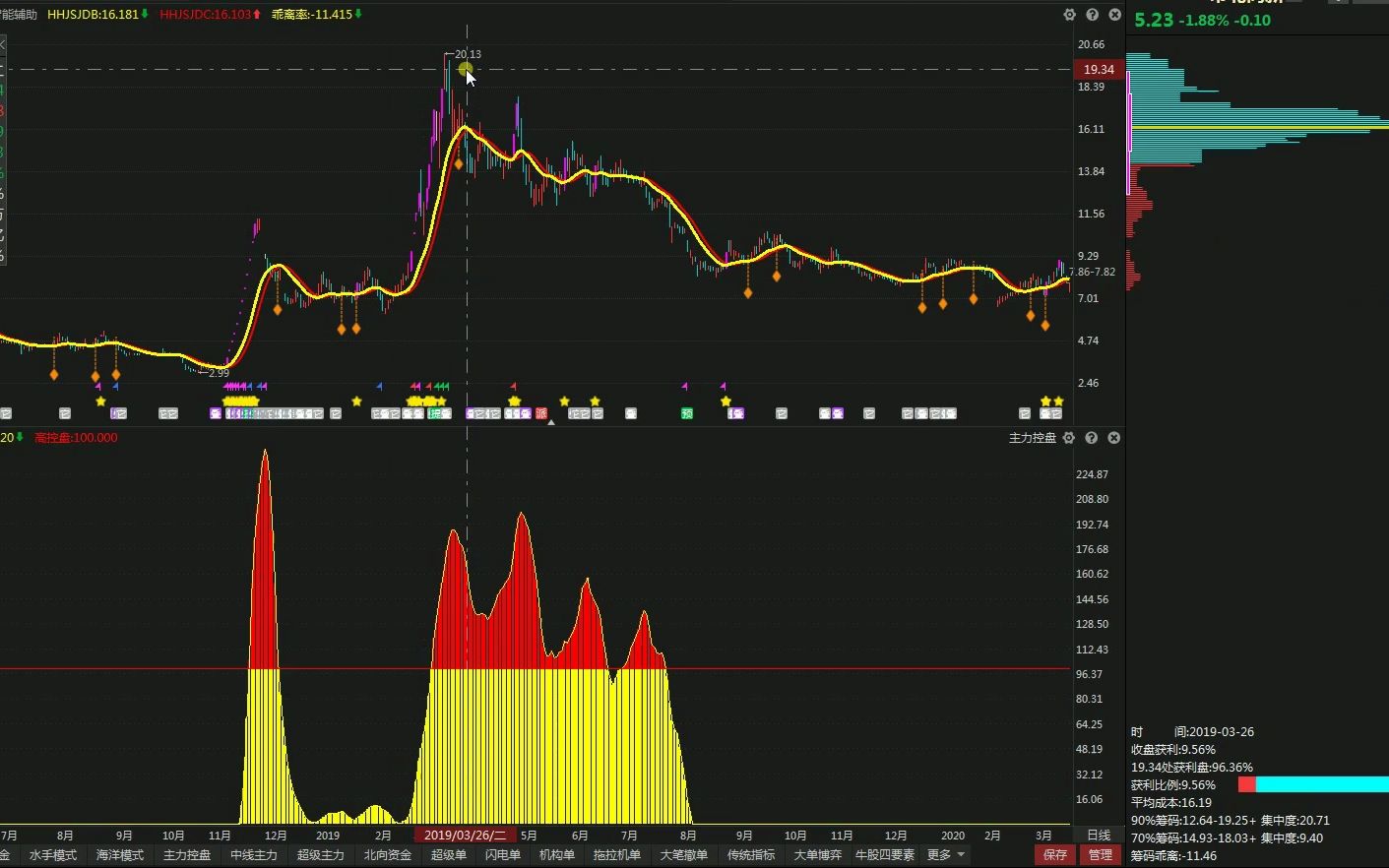Click the 主力控盘 panel title
The width and height of the screenshot is (1389, 868).
[1033, 438]
